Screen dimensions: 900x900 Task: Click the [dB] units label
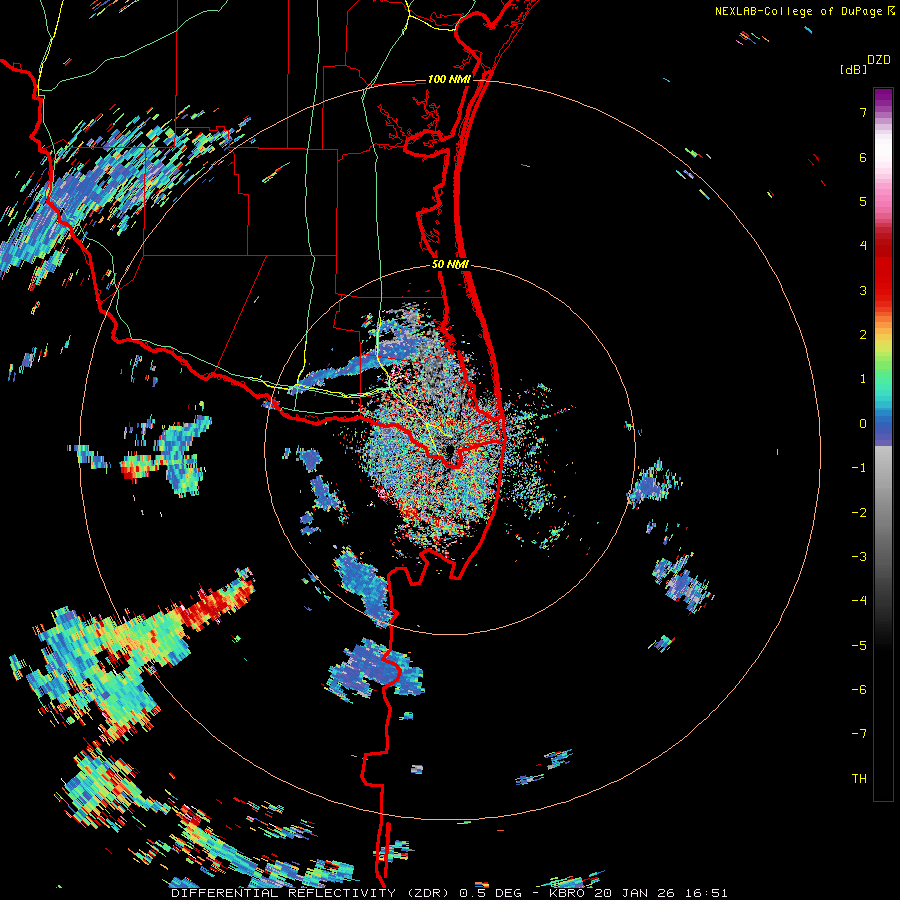[x=853, y=69]
